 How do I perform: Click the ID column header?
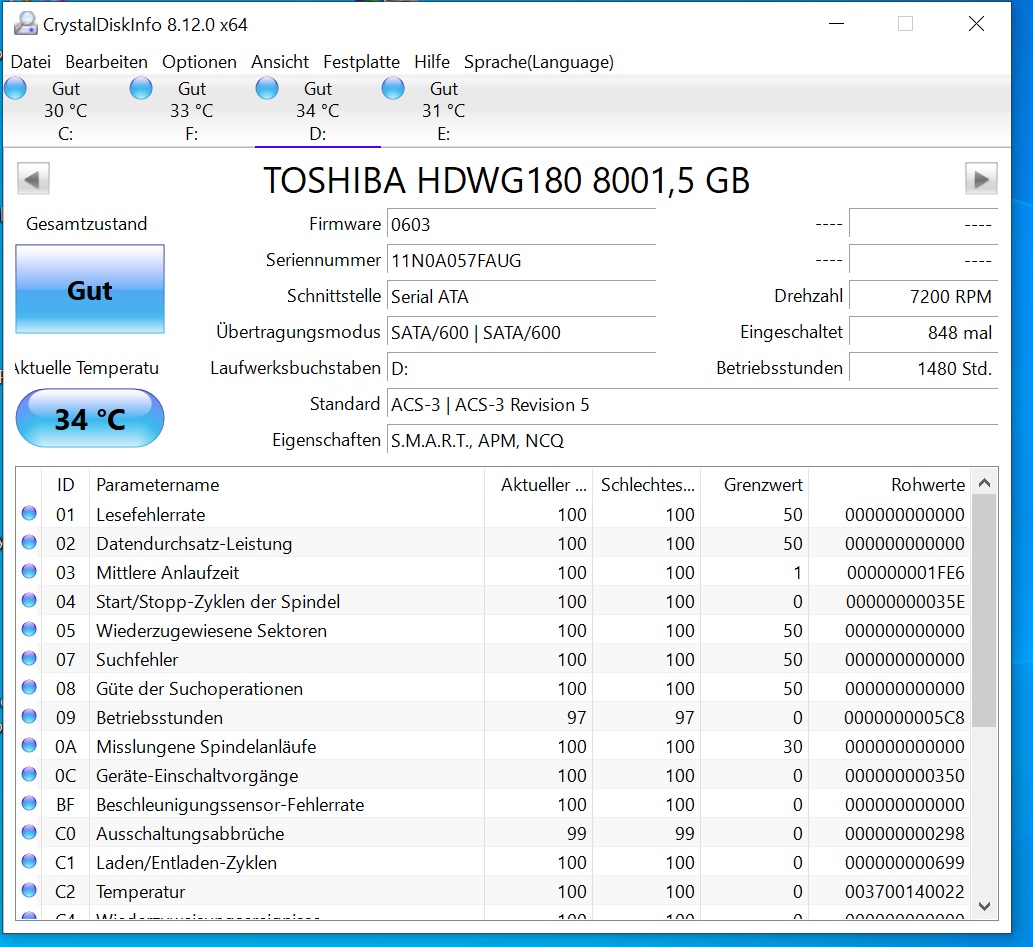point(65,485)
